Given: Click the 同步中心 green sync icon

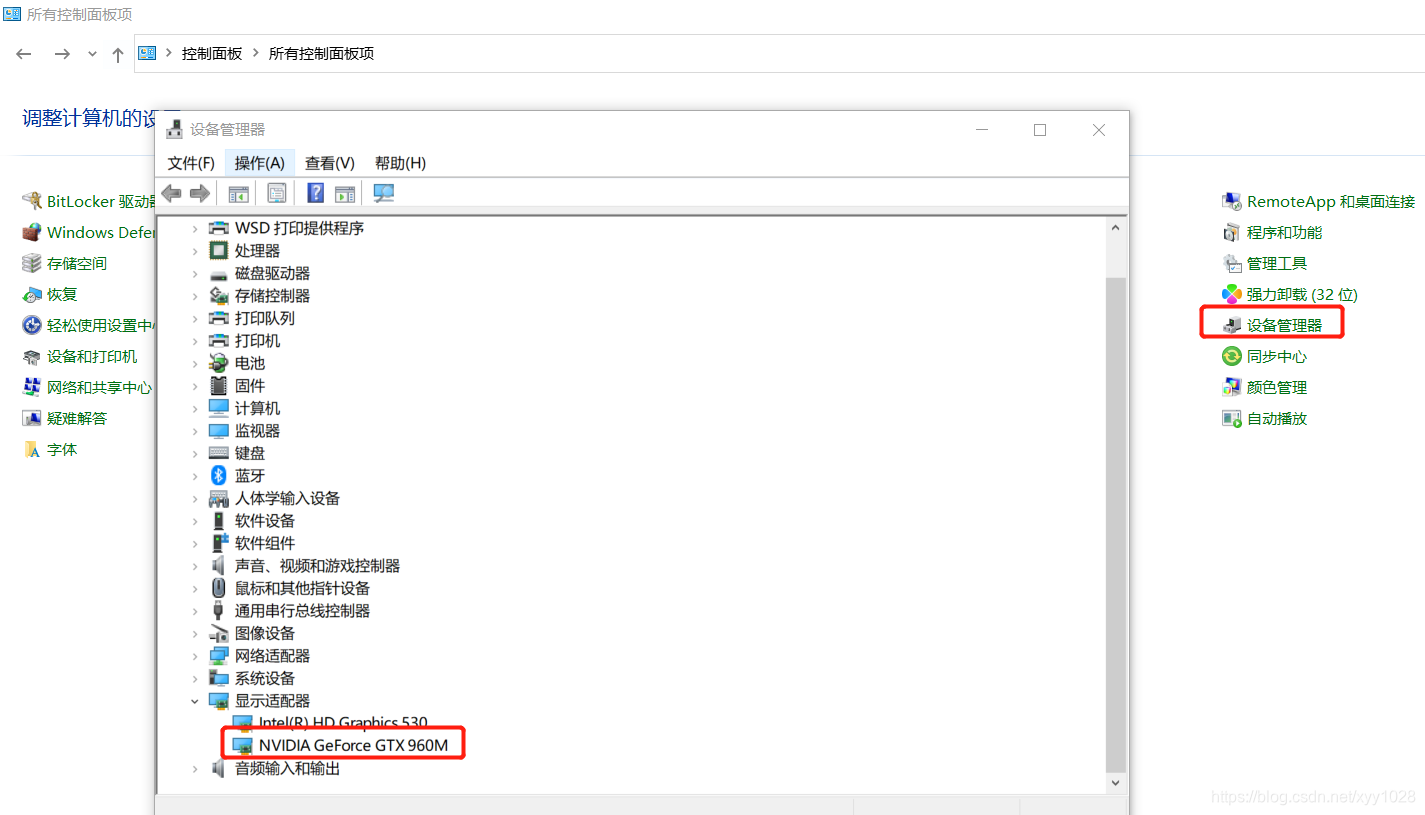Looking at the screenshot, I should click(1232, 357).
